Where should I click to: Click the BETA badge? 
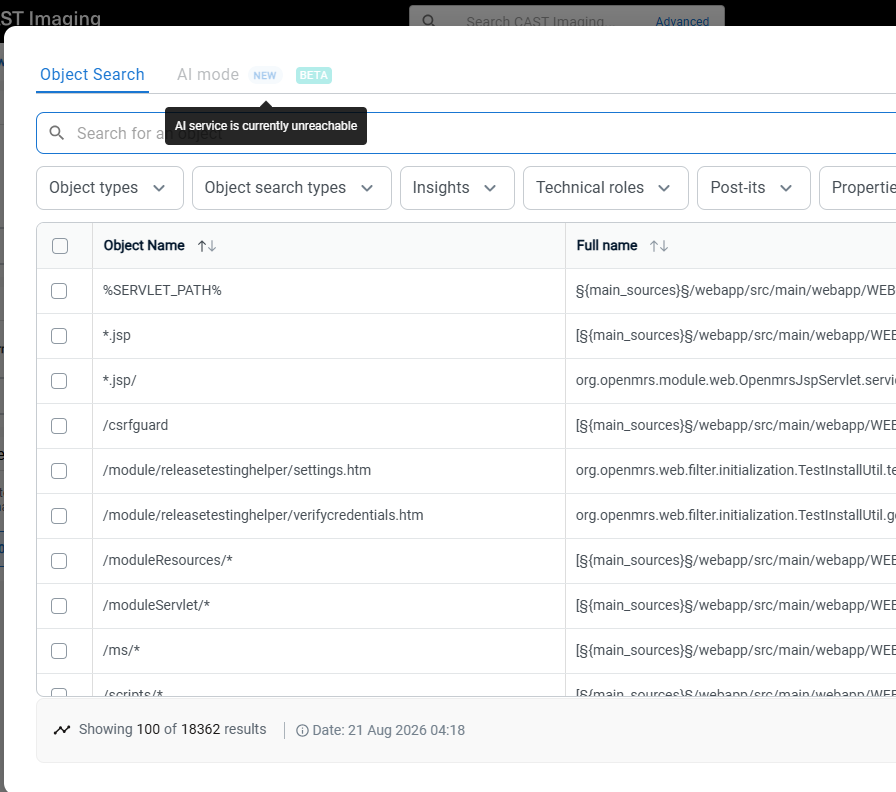(x=314, y=75)
